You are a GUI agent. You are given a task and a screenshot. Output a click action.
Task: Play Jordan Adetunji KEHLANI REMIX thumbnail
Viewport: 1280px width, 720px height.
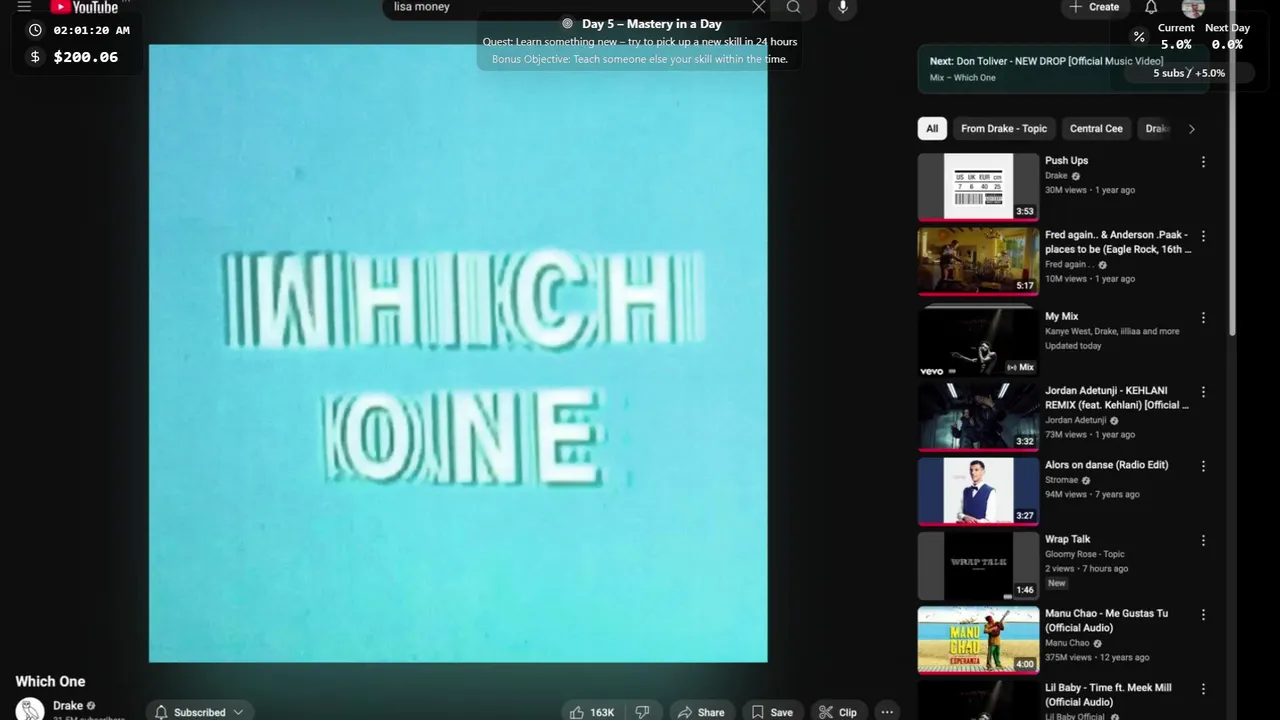978,416
